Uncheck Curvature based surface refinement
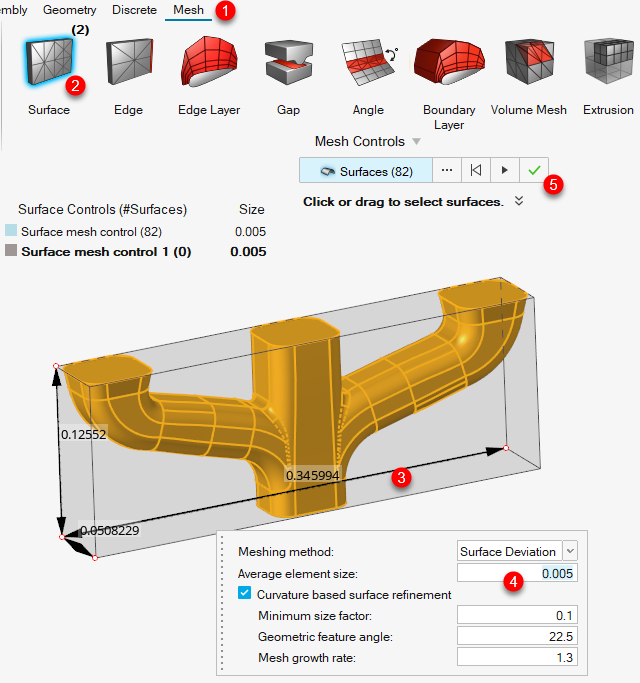Screen dimensions: 640x683 pos(245,594)
